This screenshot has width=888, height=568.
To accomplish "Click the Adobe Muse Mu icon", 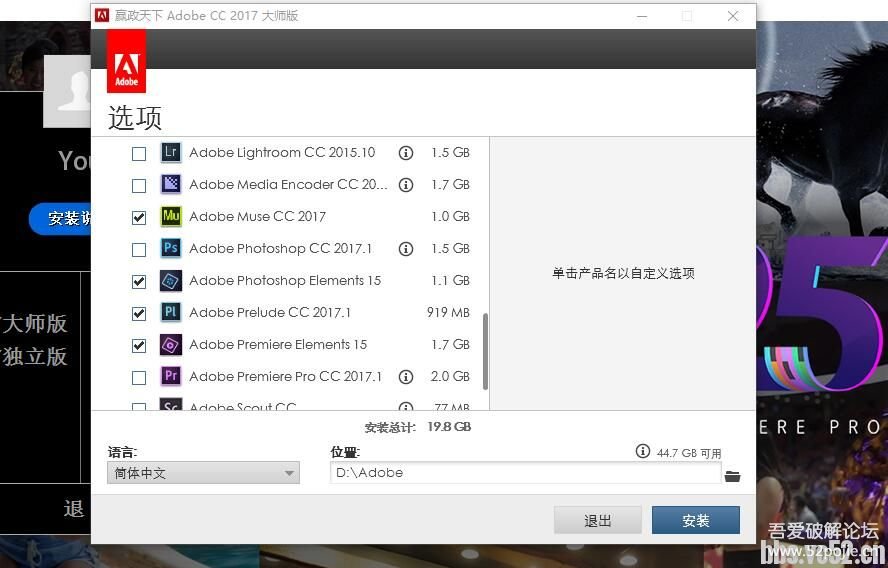I will (170, 216).
